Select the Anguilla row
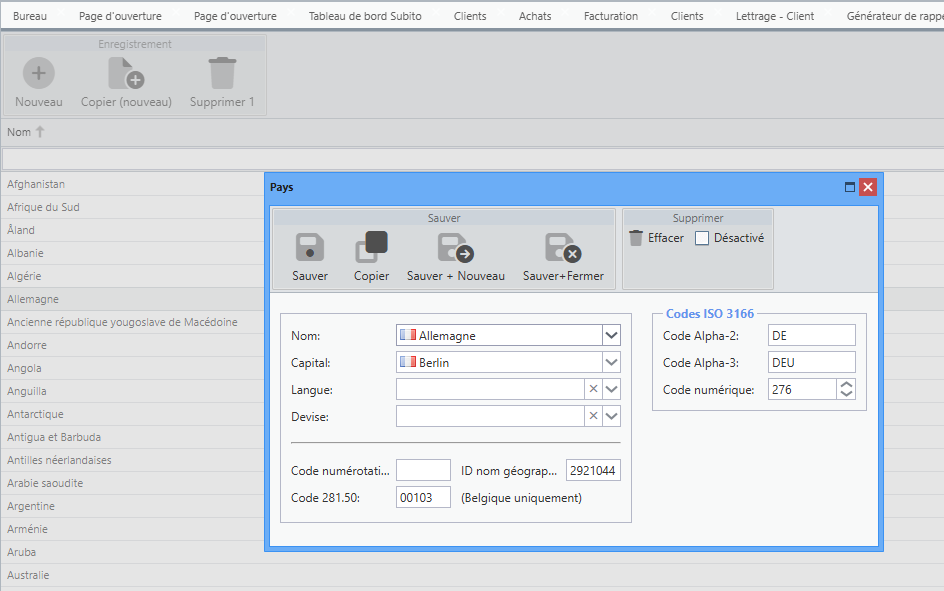The width and height of the screenshot is (944, 591). point(27,391)
